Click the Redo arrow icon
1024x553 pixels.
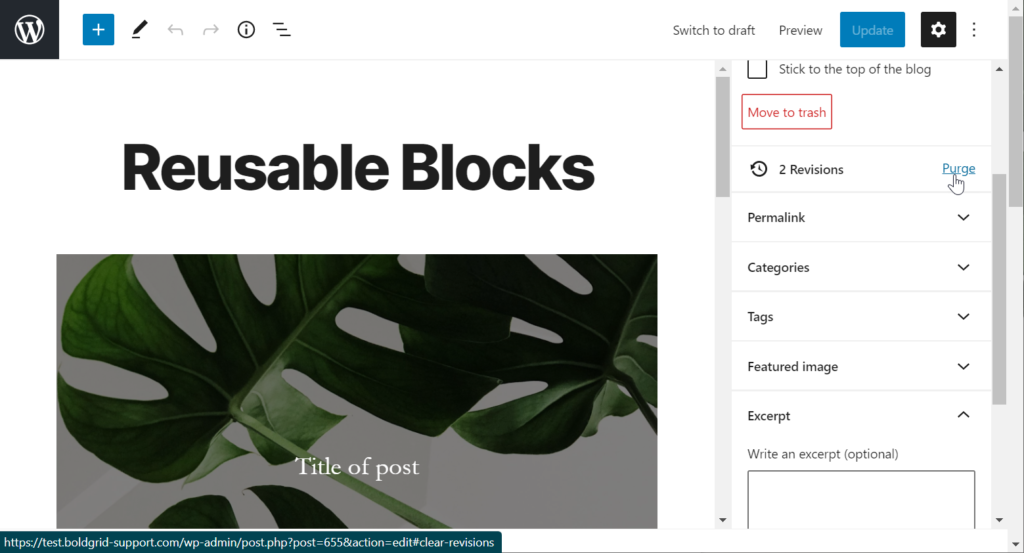211,30
